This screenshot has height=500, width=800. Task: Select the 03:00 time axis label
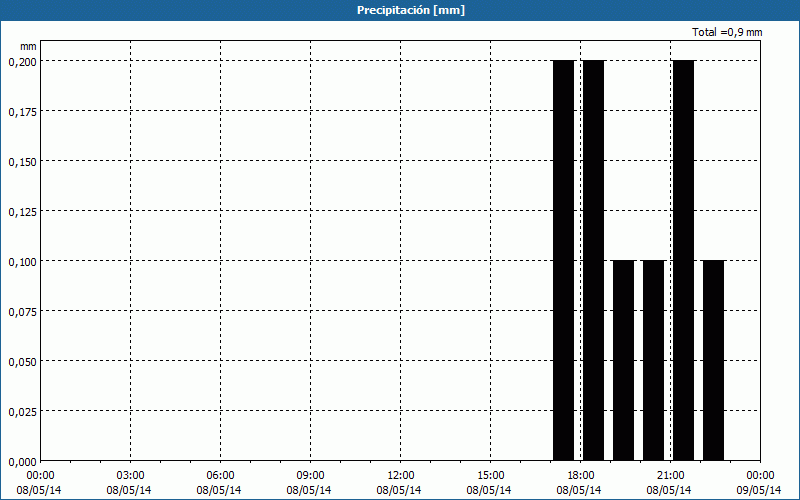coord(131,476)
